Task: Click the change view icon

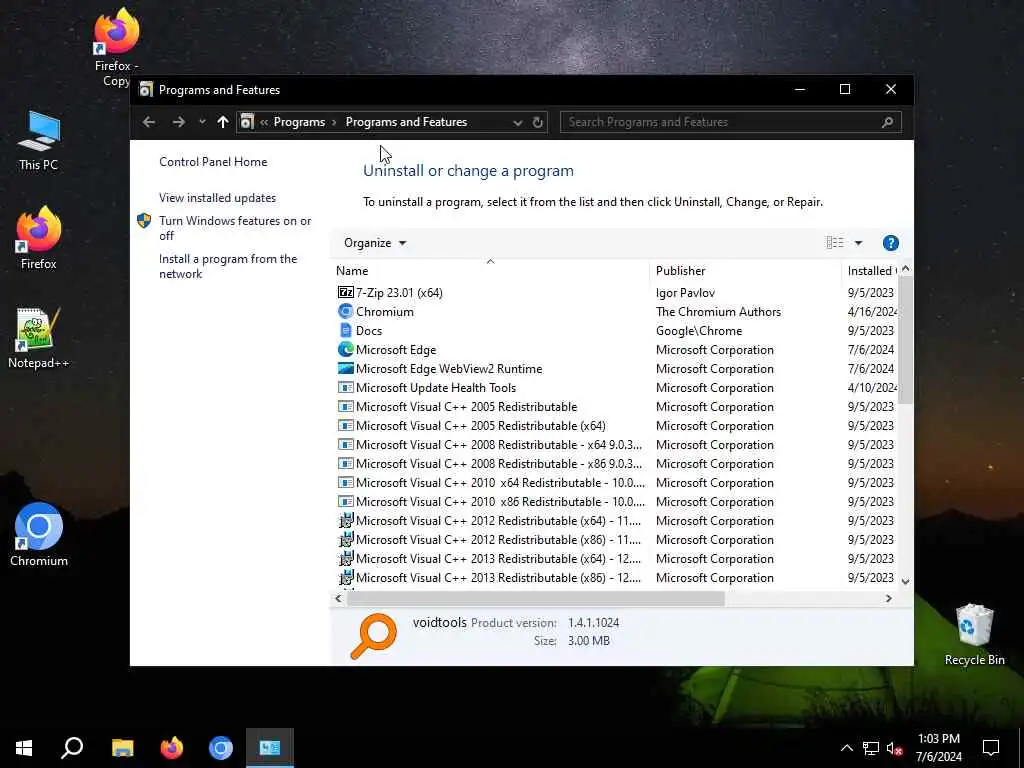Action: [835, 243]
